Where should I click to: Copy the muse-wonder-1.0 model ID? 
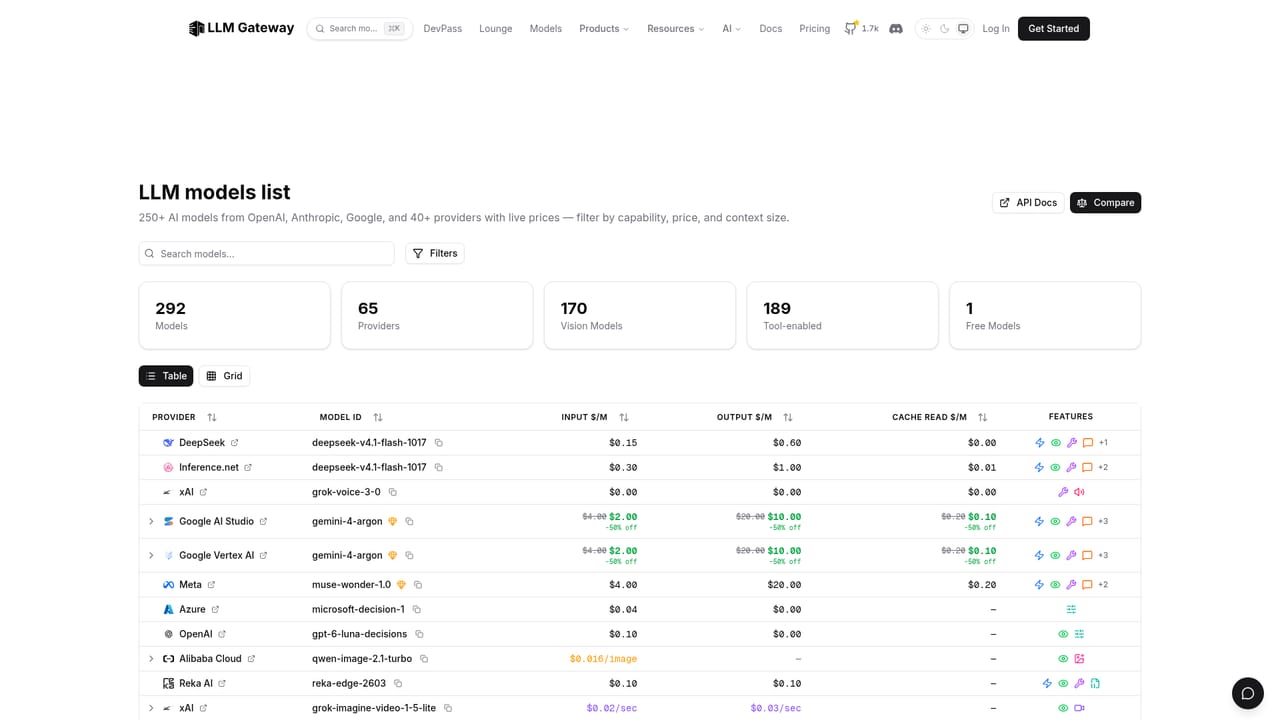tap(418, 585)
